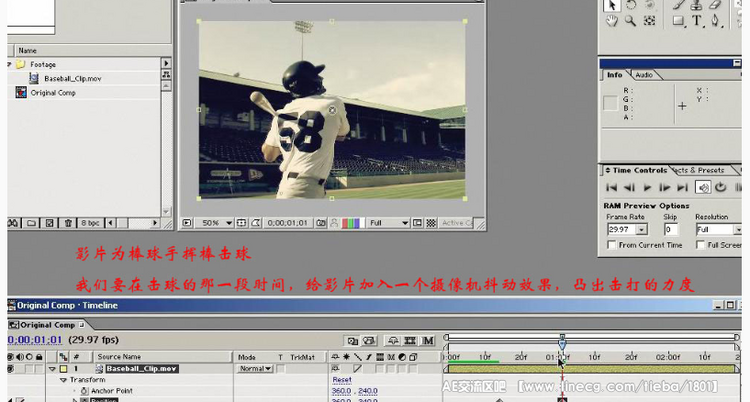This screenshot has height=402, width=750.
Task: Select Original Comp item in Project panel
Action: (x=53, y=93)
